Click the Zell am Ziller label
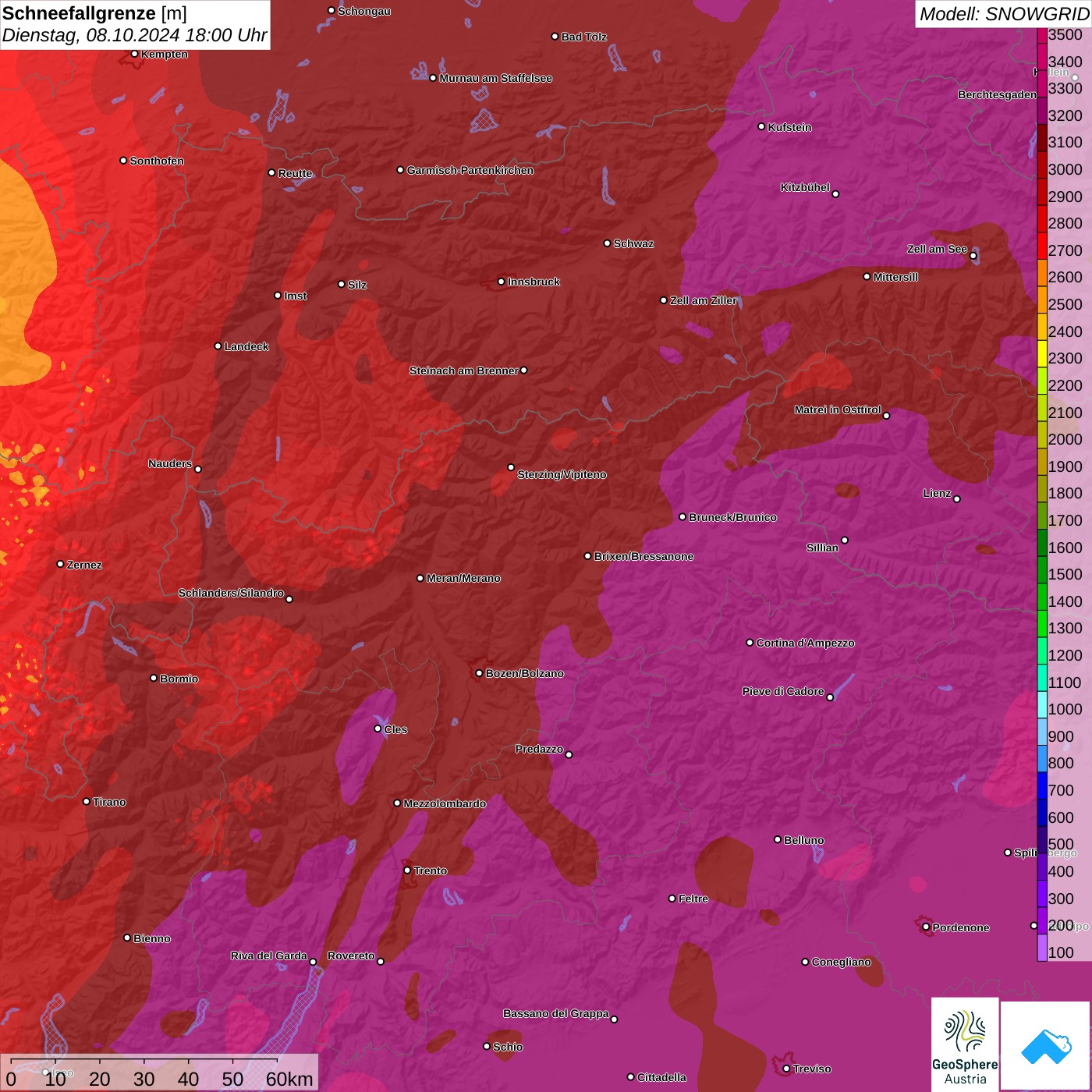Screen dimensions: 1092x1092 704,300
